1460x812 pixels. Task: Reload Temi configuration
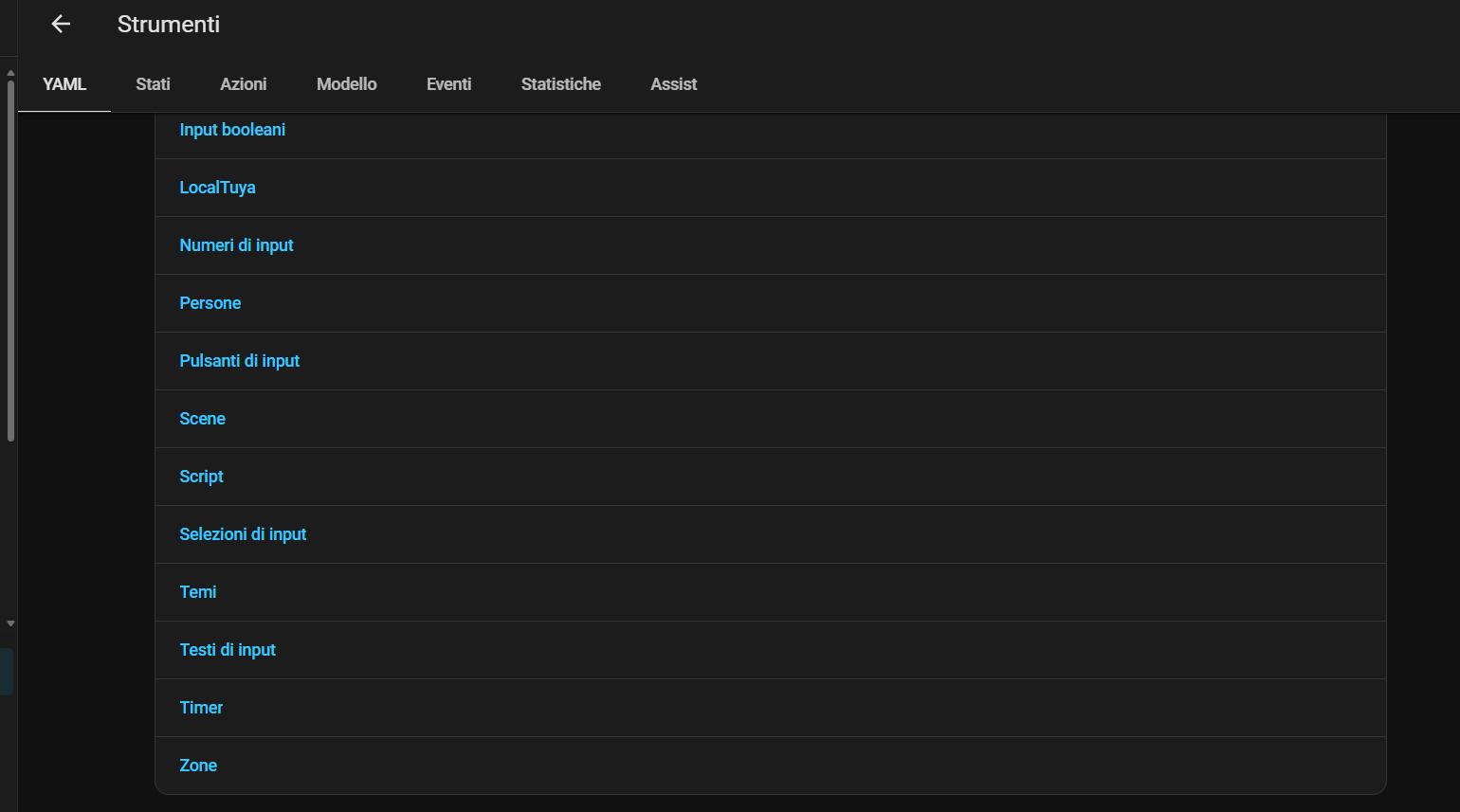tap(197, 592)
